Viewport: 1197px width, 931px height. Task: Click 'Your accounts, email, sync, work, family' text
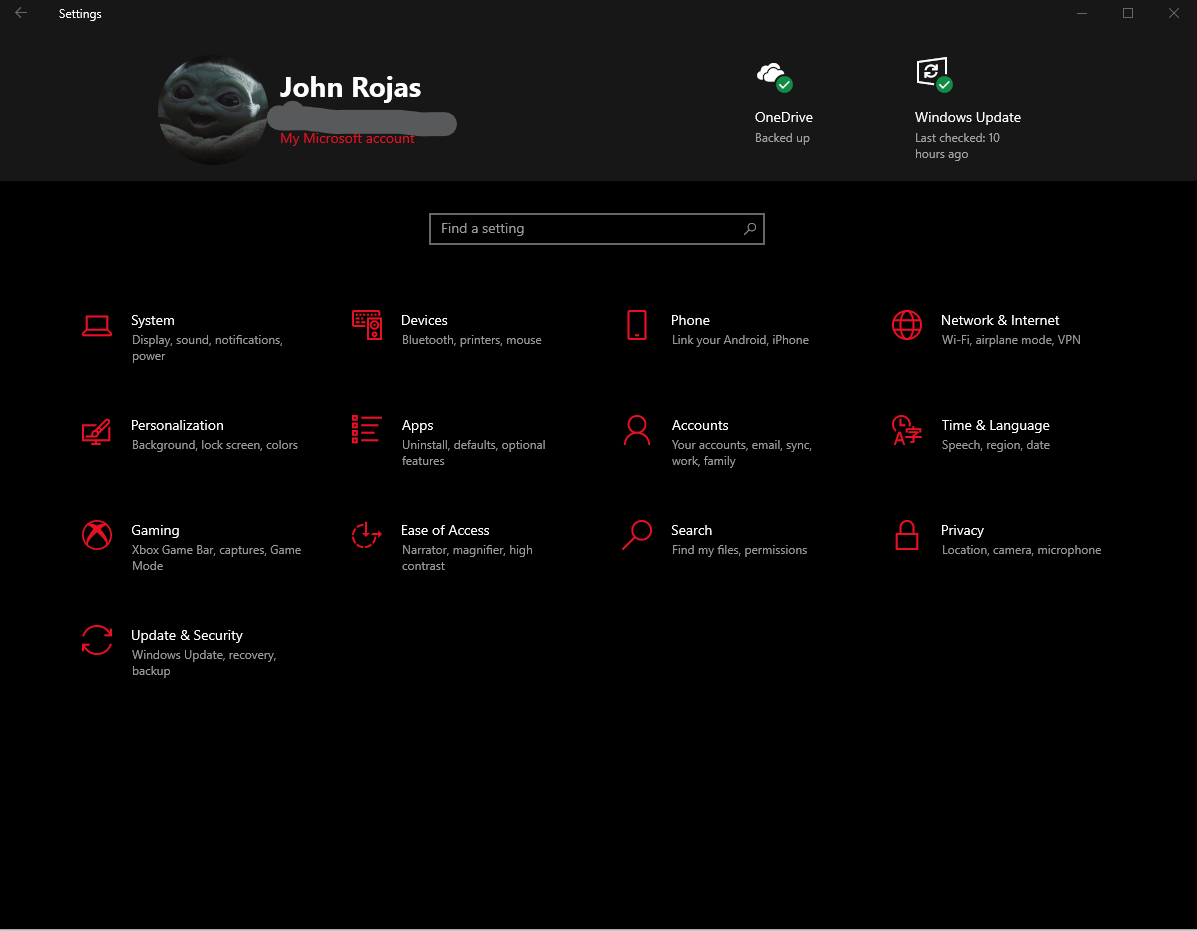(742, 453)
